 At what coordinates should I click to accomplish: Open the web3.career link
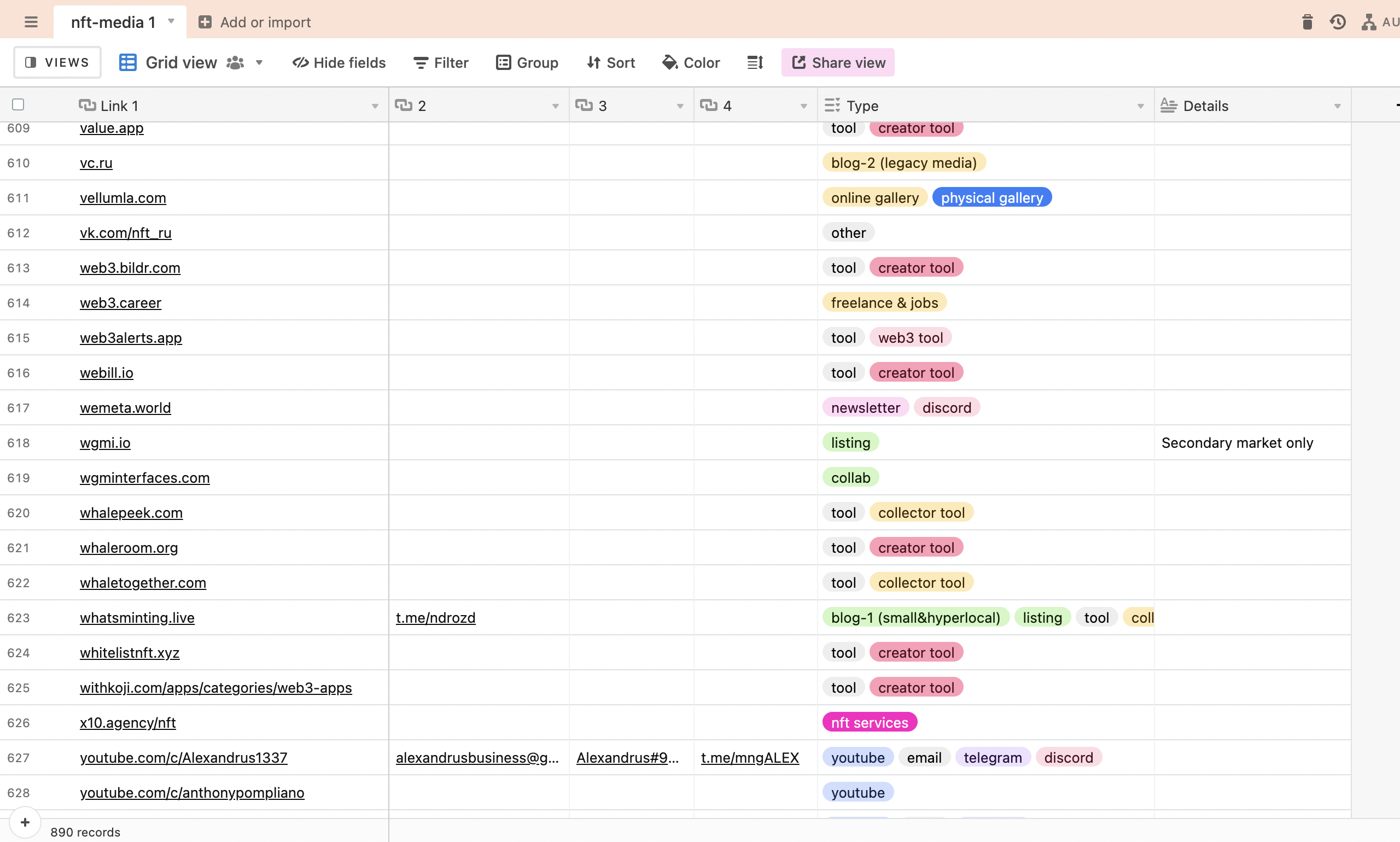(120, 303)
